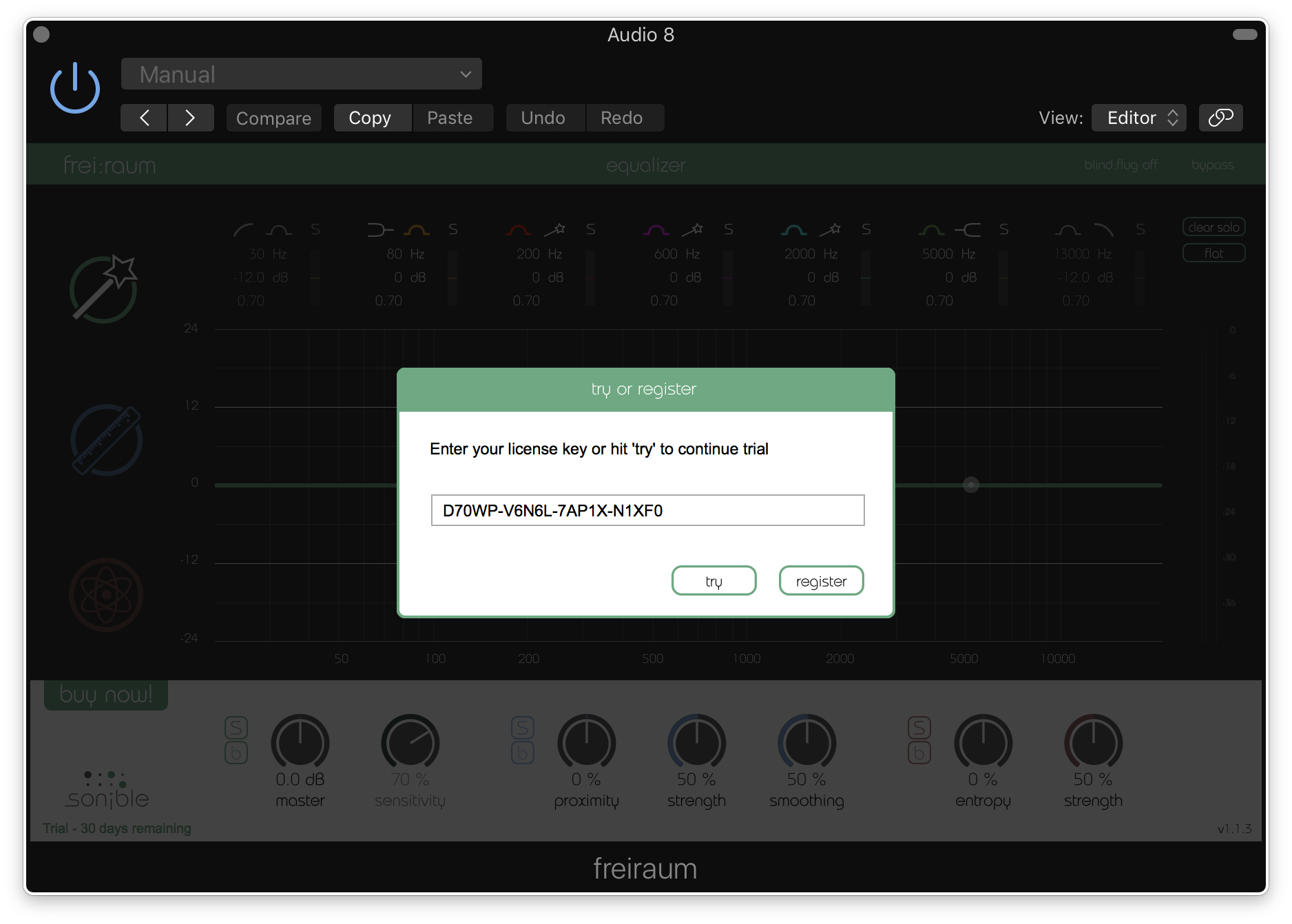Screen dimensions: 1292x924
Task: Enable smart wand for 200 Hz band
Action: click(555, 229)
